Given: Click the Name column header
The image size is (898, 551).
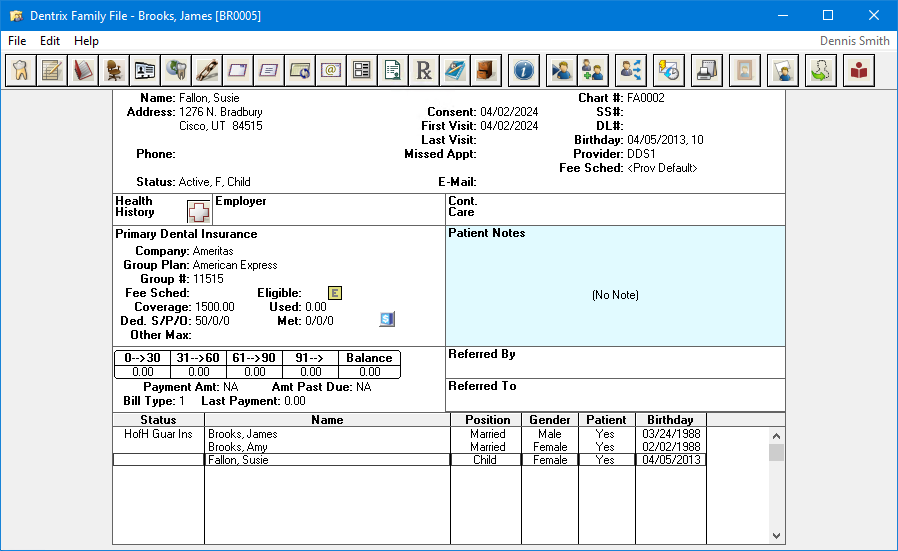Looking at the screenshot, I should [x=327, y=420].
